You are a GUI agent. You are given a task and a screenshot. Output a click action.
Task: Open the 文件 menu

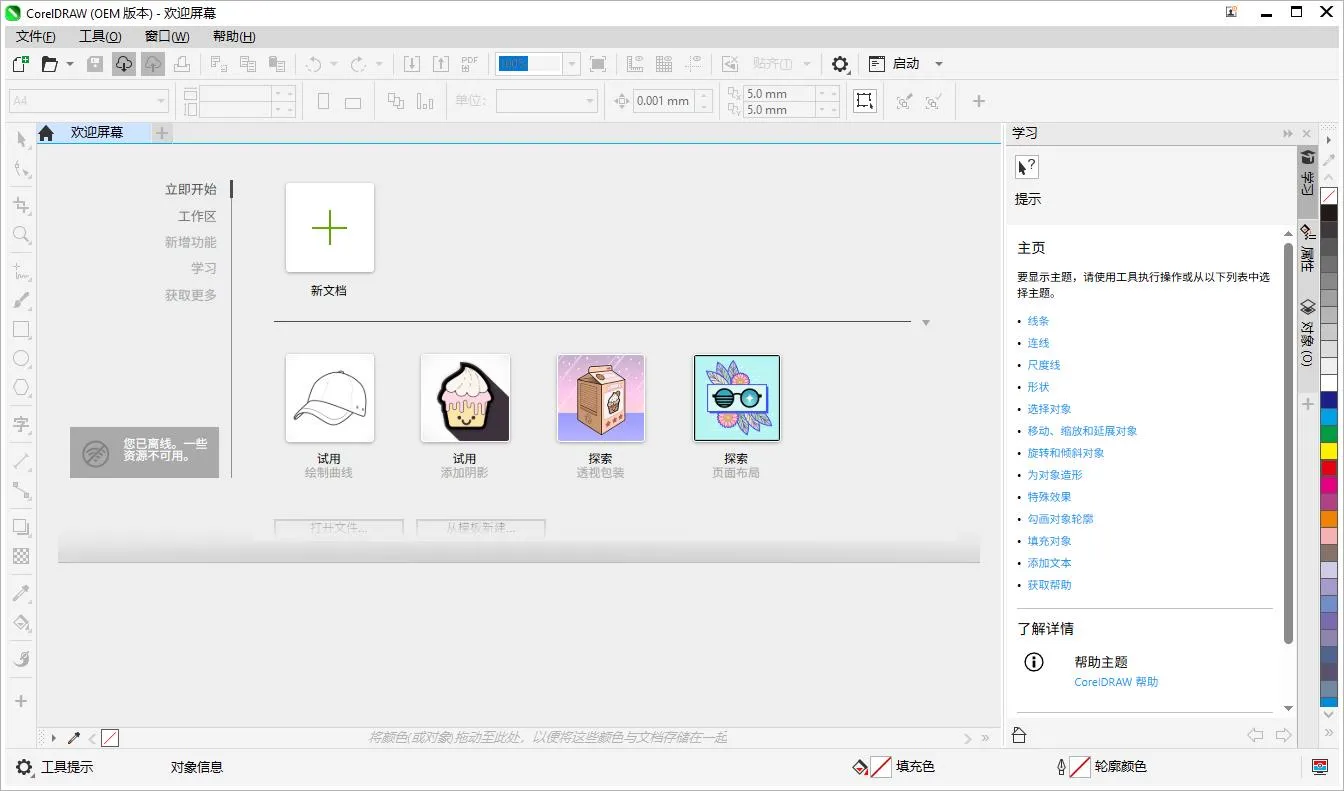[x=36, y=37]
